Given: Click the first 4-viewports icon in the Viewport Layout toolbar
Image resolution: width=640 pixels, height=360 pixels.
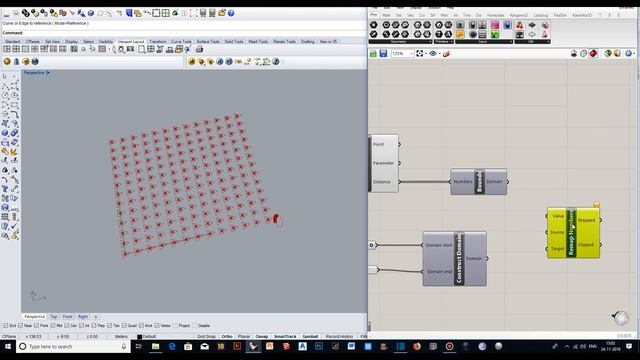Looking at the screenshot, I should pos(7,49).
